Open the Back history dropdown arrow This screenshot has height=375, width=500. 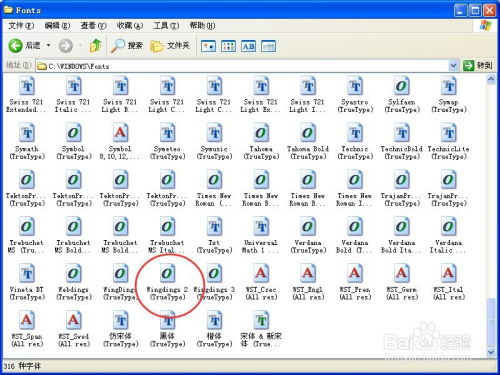coord(49,45)
